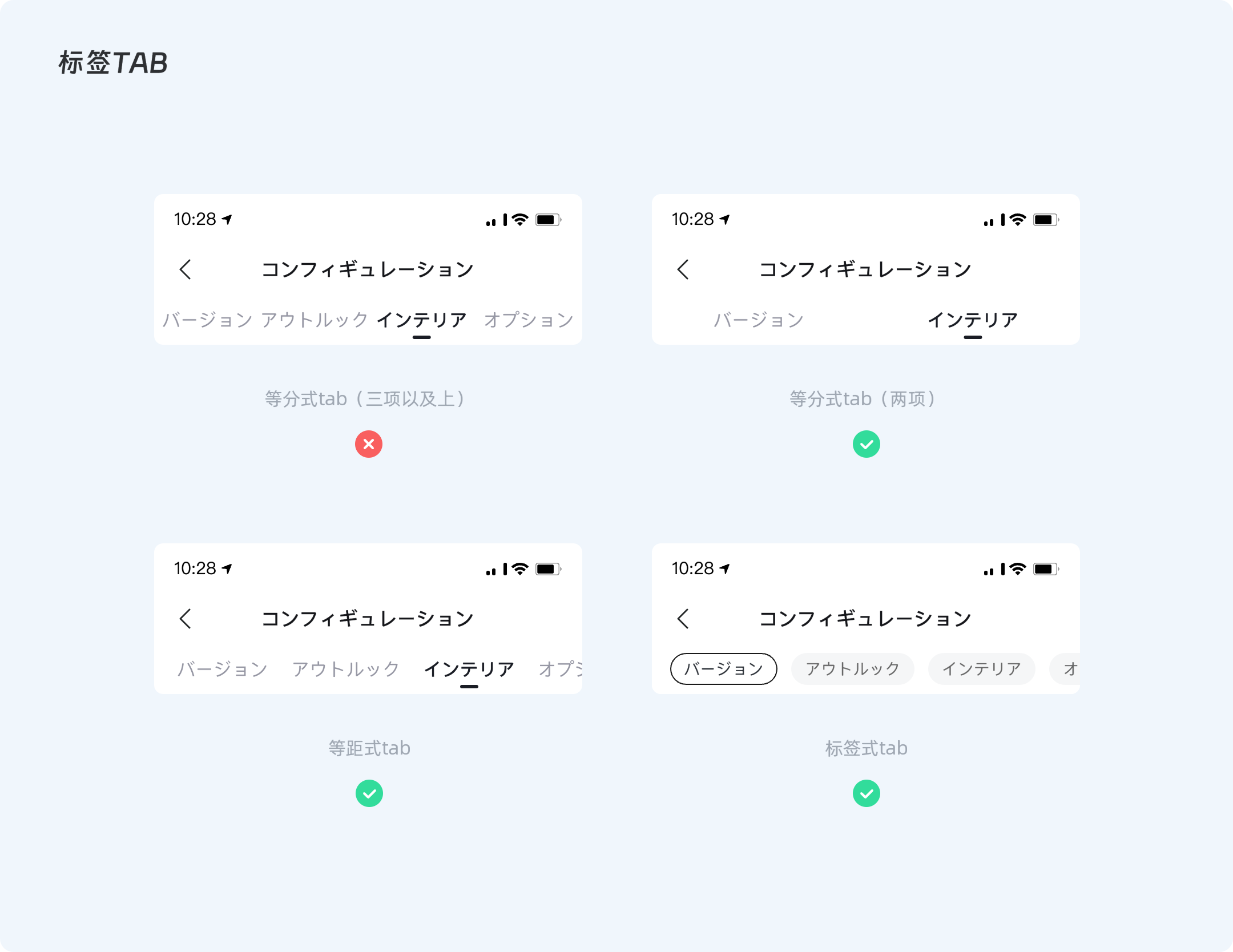Select オプション tab in top-left mockup
Screen dimensions: 1233x952
pos(529,320)
